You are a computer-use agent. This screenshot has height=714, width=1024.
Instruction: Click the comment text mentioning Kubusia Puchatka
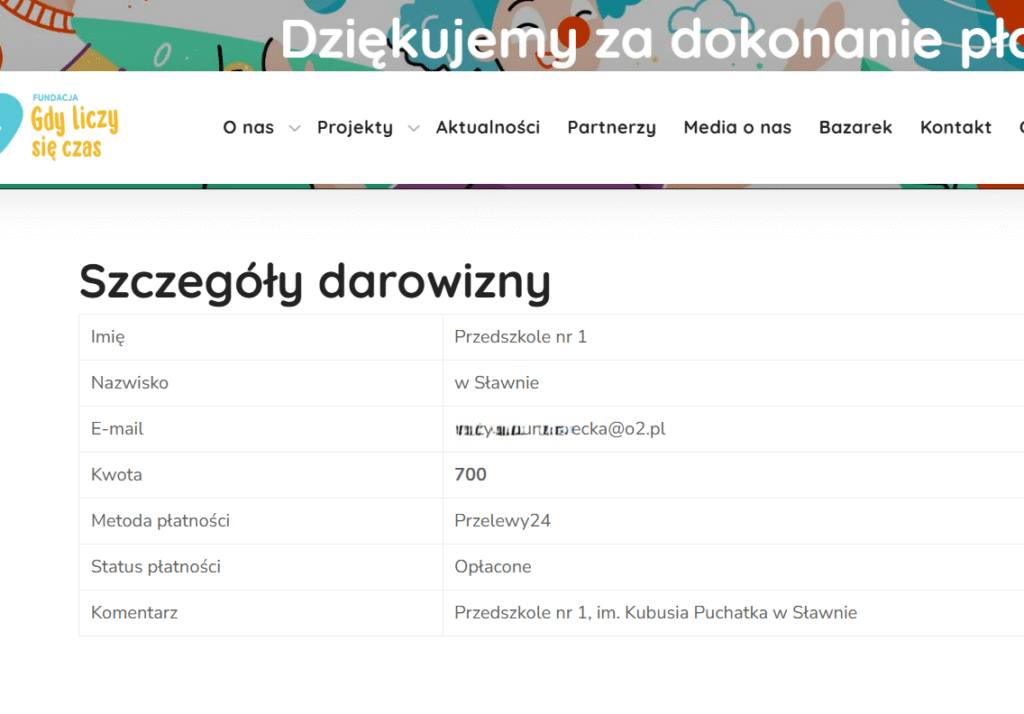point(655,613)
